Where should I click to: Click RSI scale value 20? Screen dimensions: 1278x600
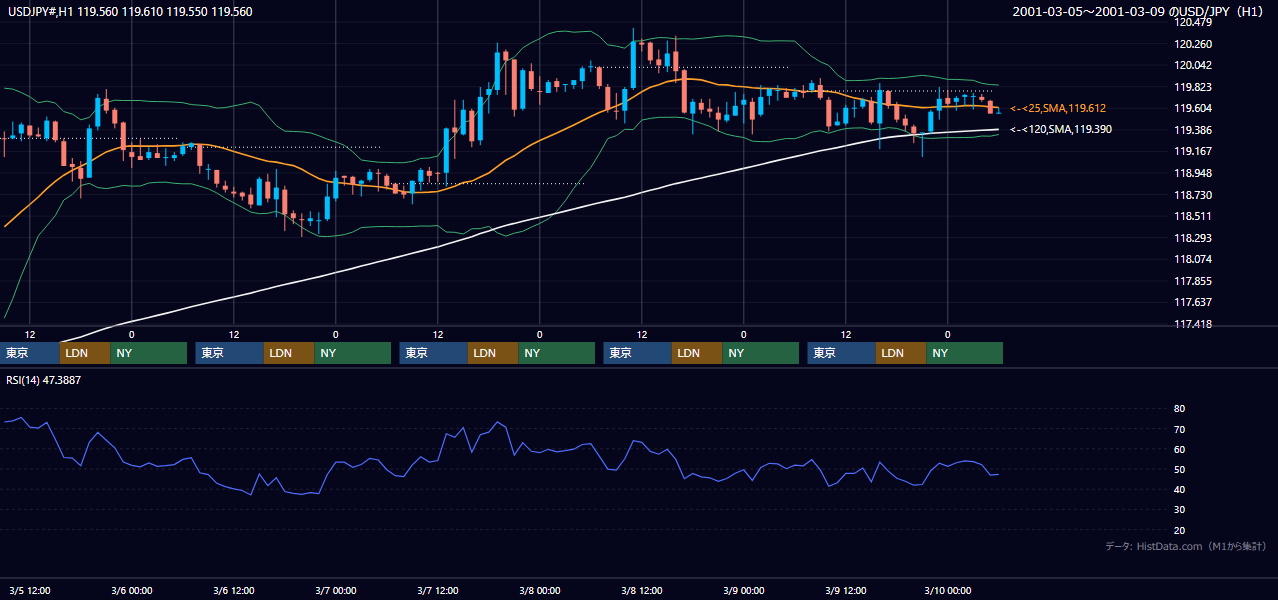[x=1179, y=530]
